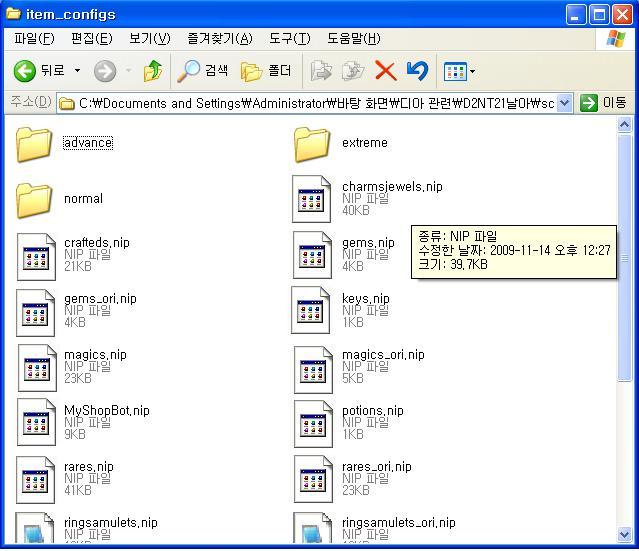This screenshot has height=551, width=639.
Task: Select the MyShopBot.nip file icon
Action: (x=36, y=422)
